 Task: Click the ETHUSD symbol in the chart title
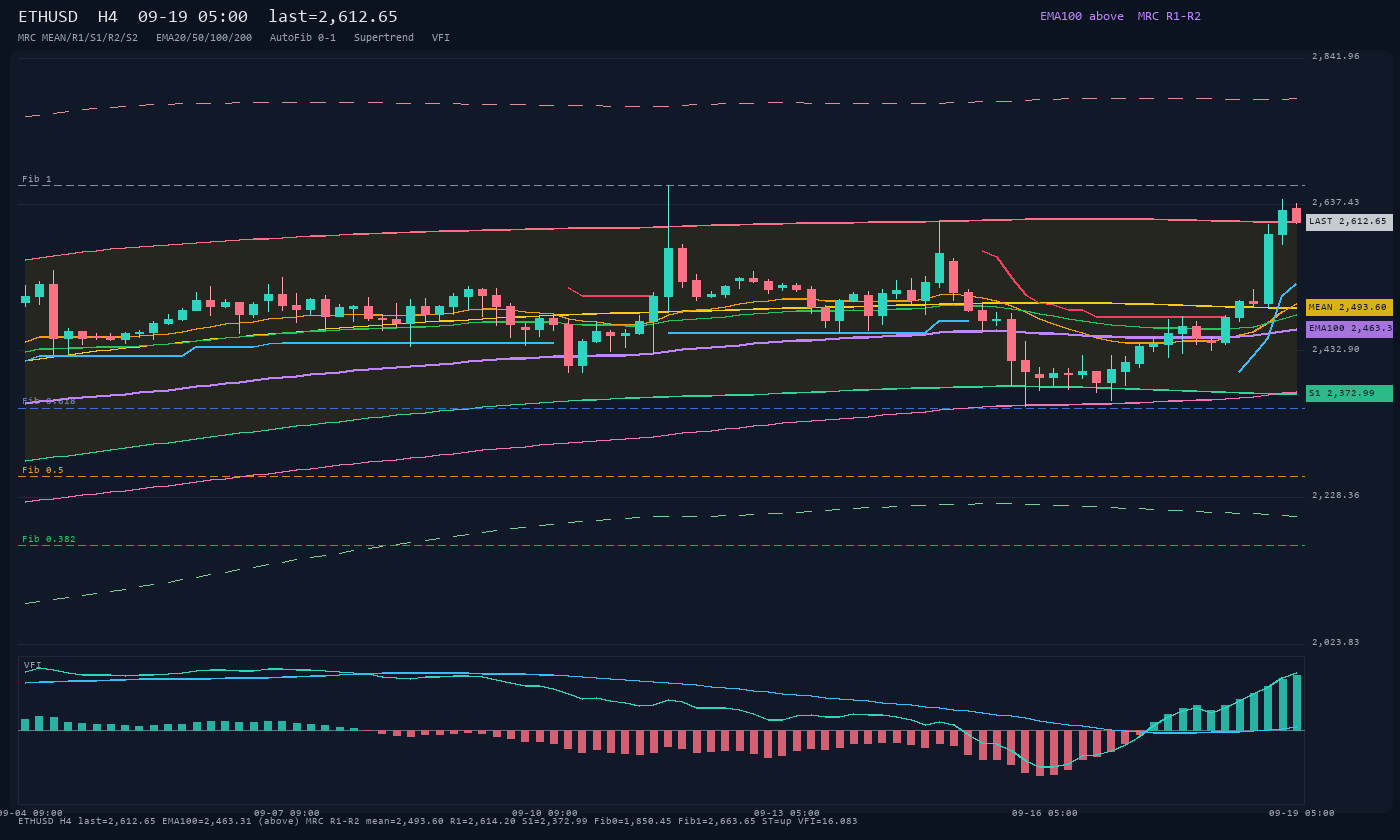click(x=48, y=17)
